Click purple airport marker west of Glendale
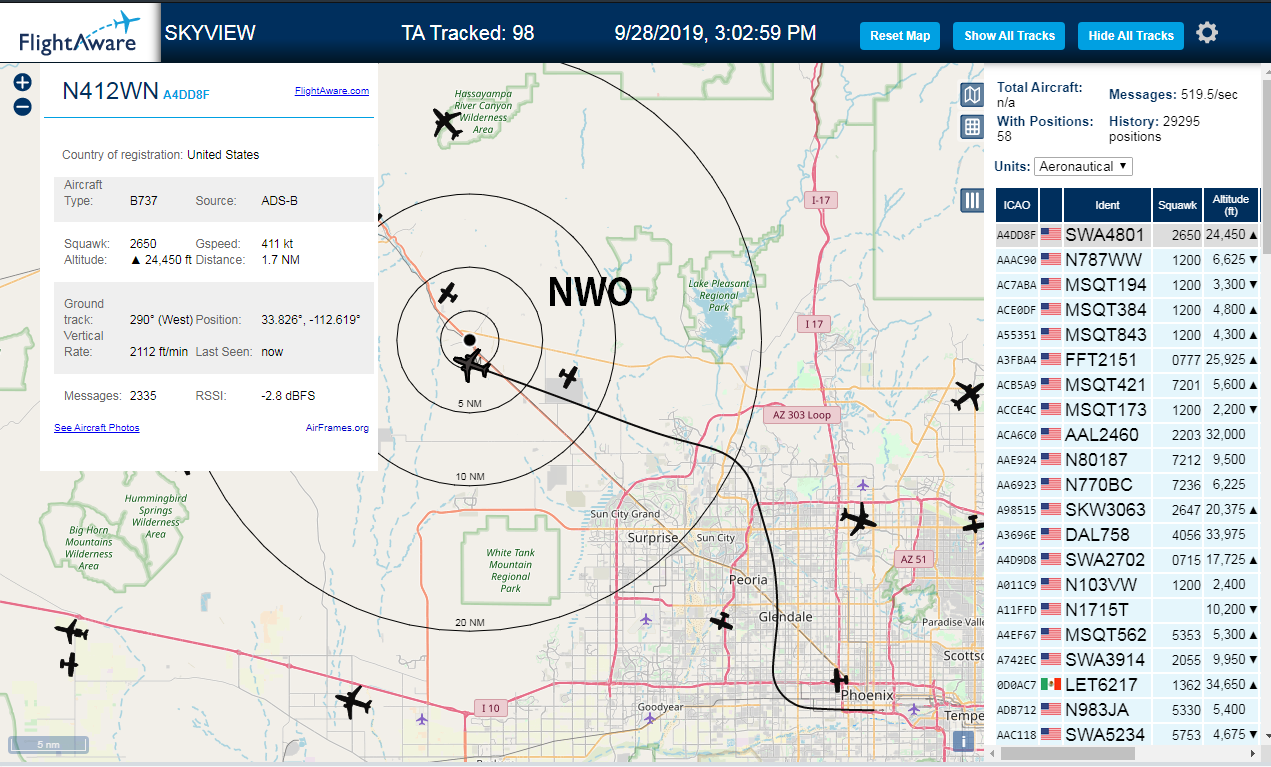 point(646,619)
